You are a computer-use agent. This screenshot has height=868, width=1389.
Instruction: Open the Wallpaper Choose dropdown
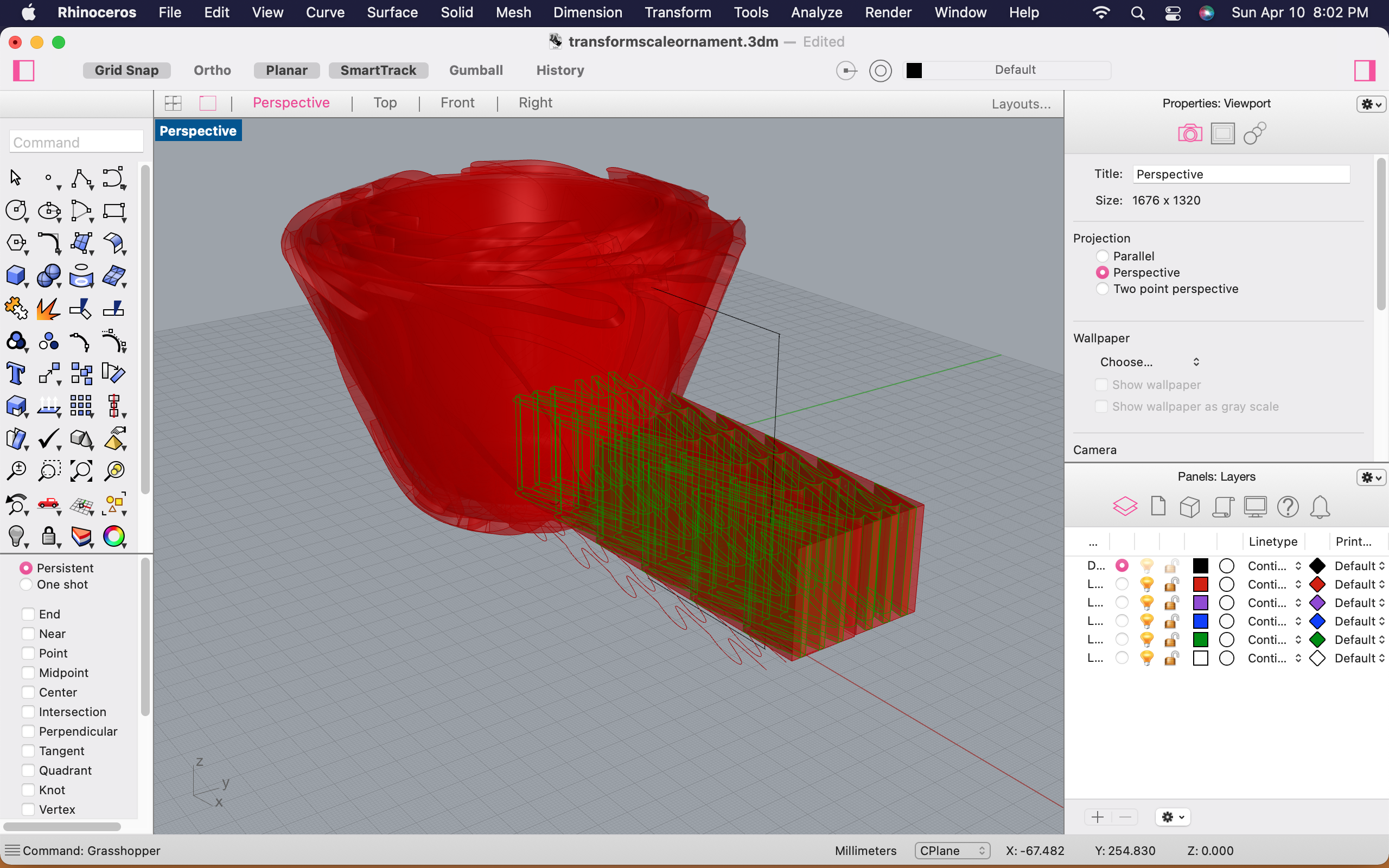click(1149, 362)
